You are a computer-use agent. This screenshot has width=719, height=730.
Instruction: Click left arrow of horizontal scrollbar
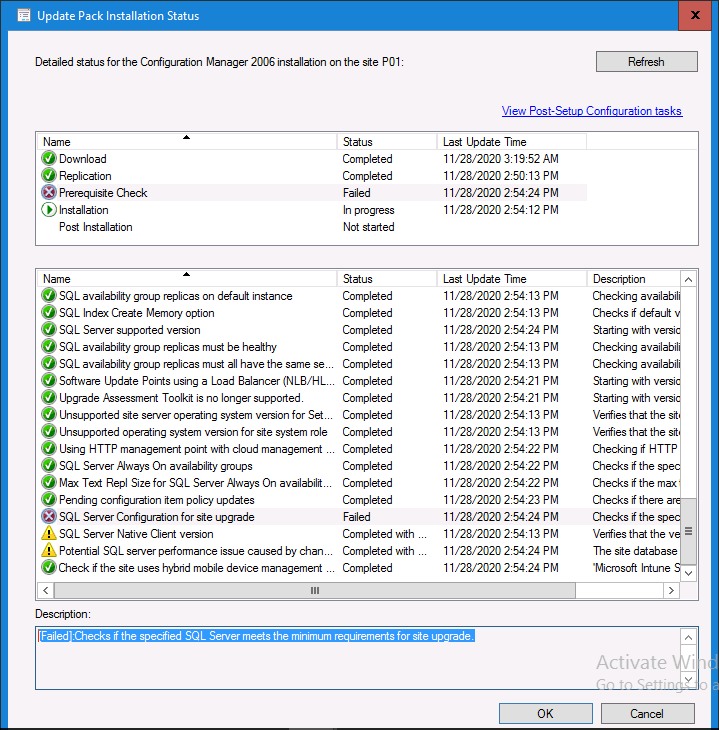45,590
